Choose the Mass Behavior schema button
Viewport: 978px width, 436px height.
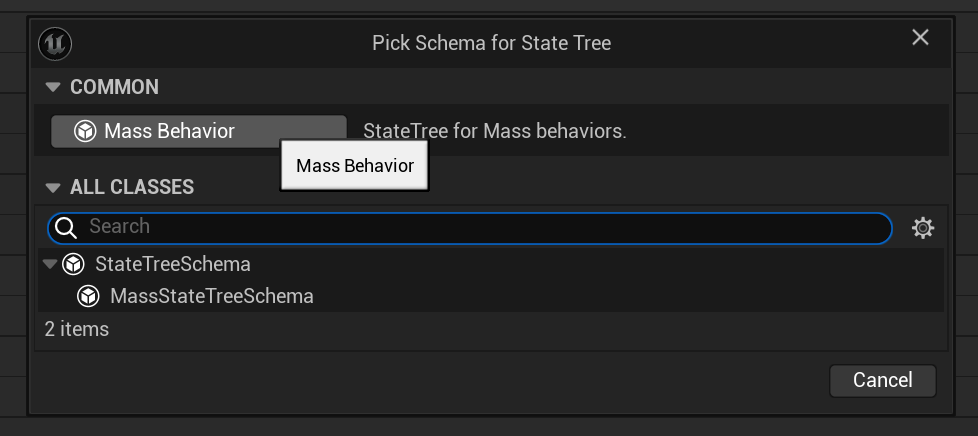pyautogui.click(x=198, y=131)
